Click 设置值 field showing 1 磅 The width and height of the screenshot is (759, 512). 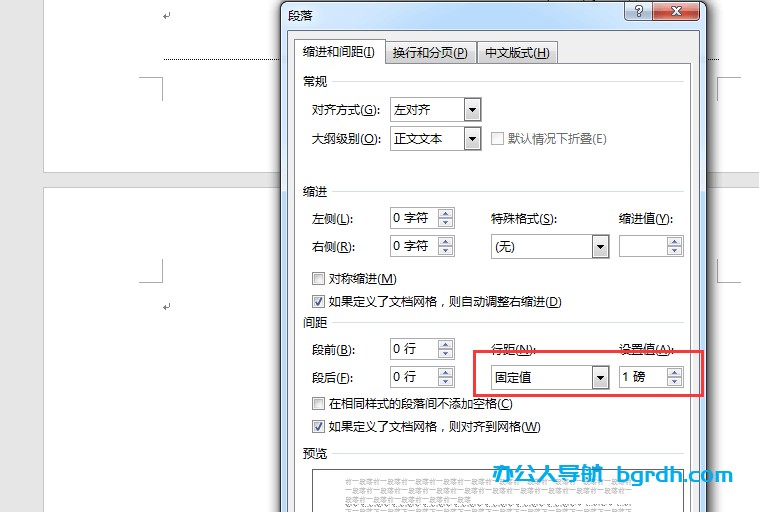click(x=643, y=377)
